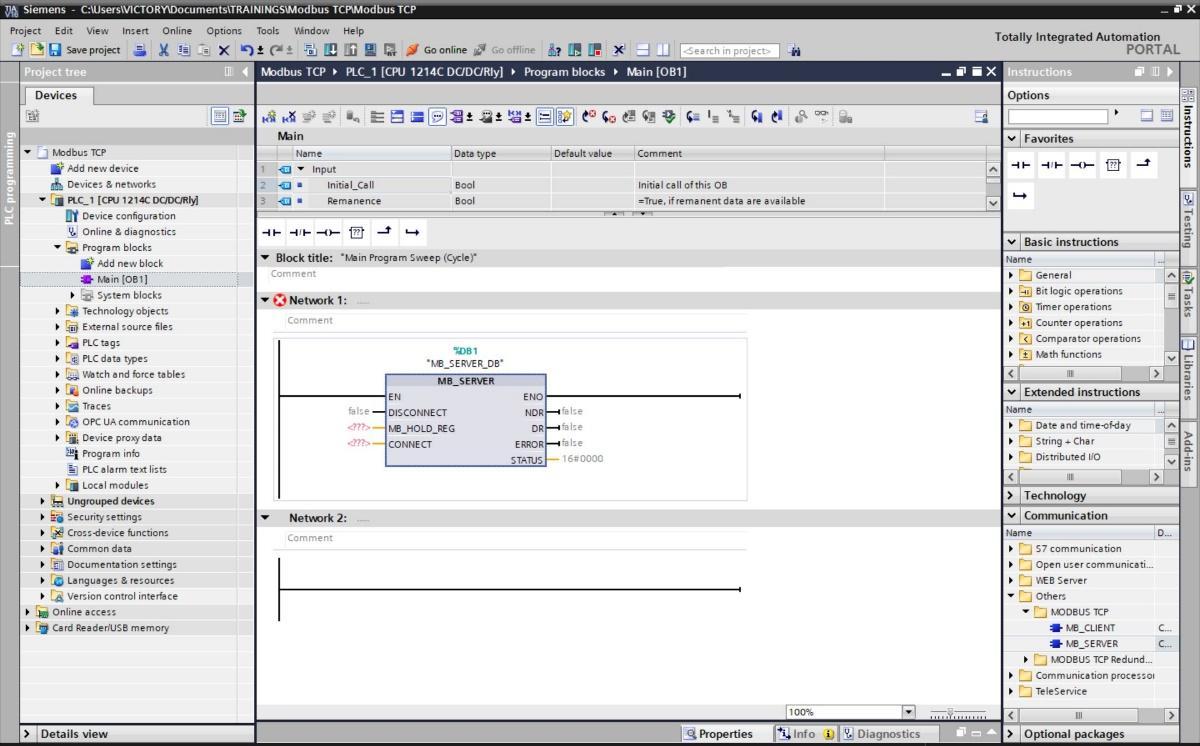Click the Delete network icon in editor toolbar
This screenshot has width=1200, height=746.
[x=289, y=117]
